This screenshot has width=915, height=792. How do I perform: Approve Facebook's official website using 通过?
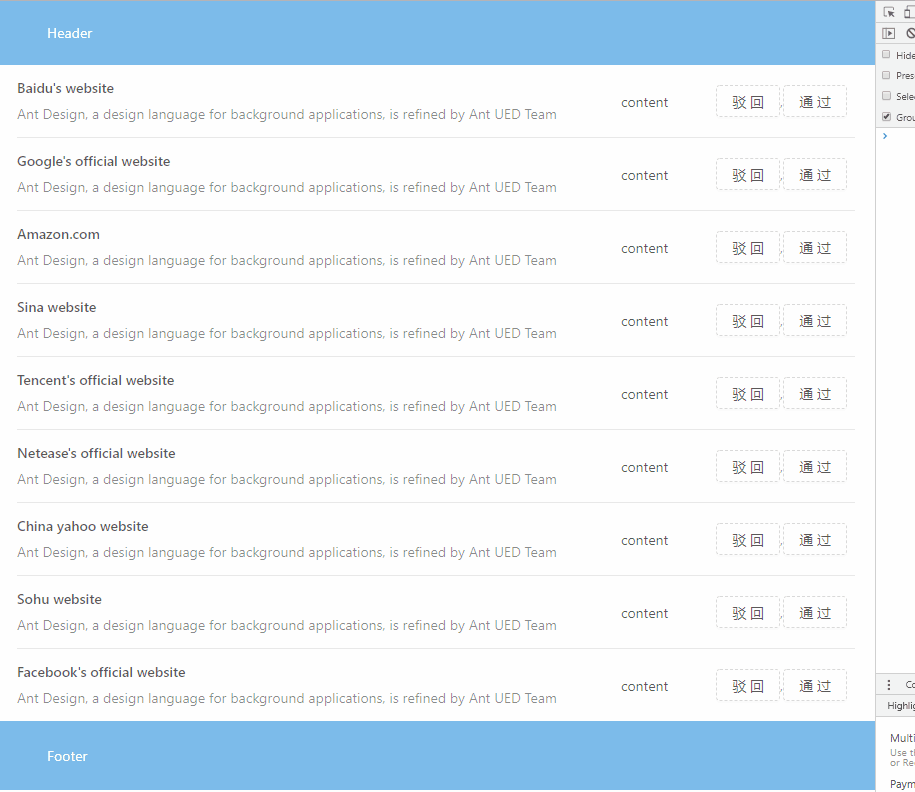[x=815, y=685]
